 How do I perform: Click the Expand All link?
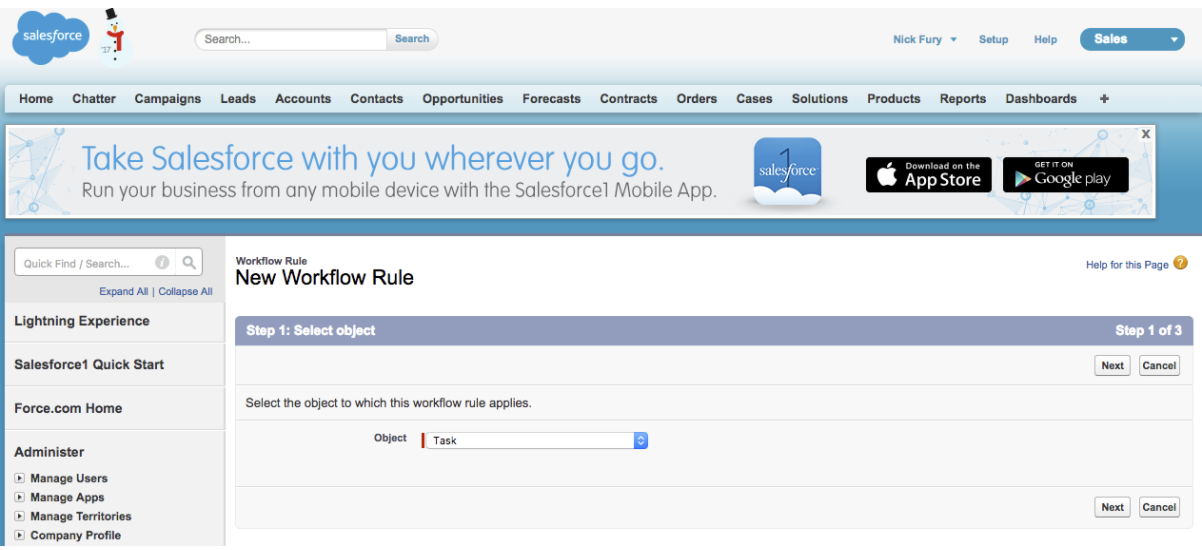click(123, 292)
